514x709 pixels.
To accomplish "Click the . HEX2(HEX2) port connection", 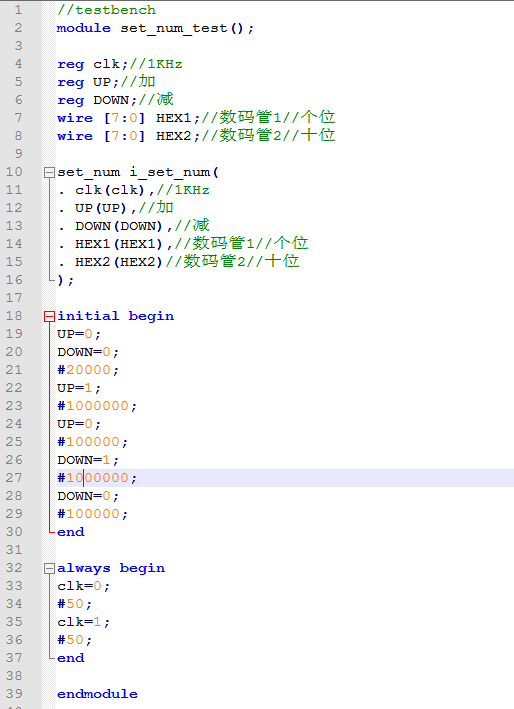I will coord(178,262).
